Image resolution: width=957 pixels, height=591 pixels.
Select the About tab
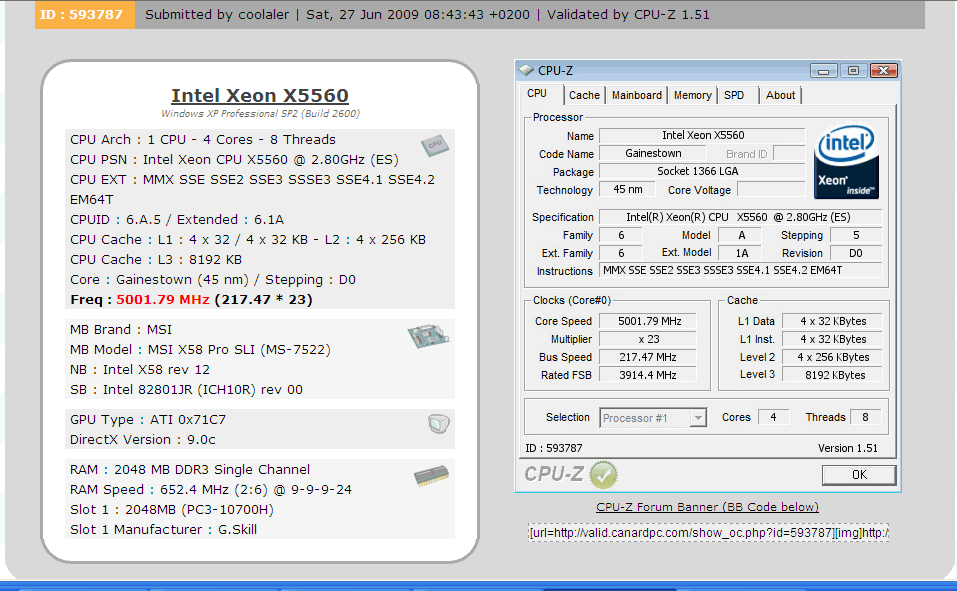(781, 95)
